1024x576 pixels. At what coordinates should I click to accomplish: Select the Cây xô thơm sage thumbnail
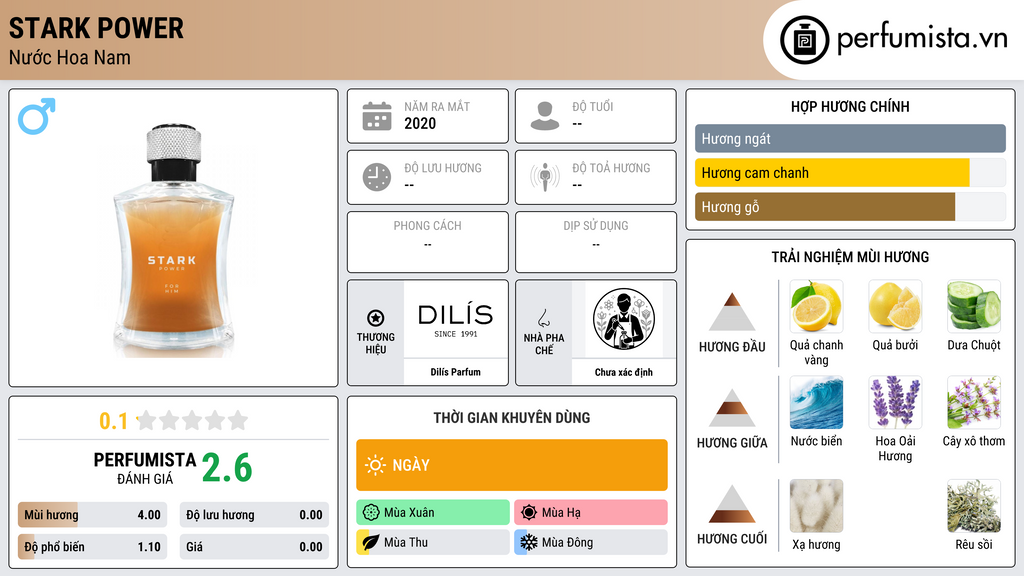(974, 402)
